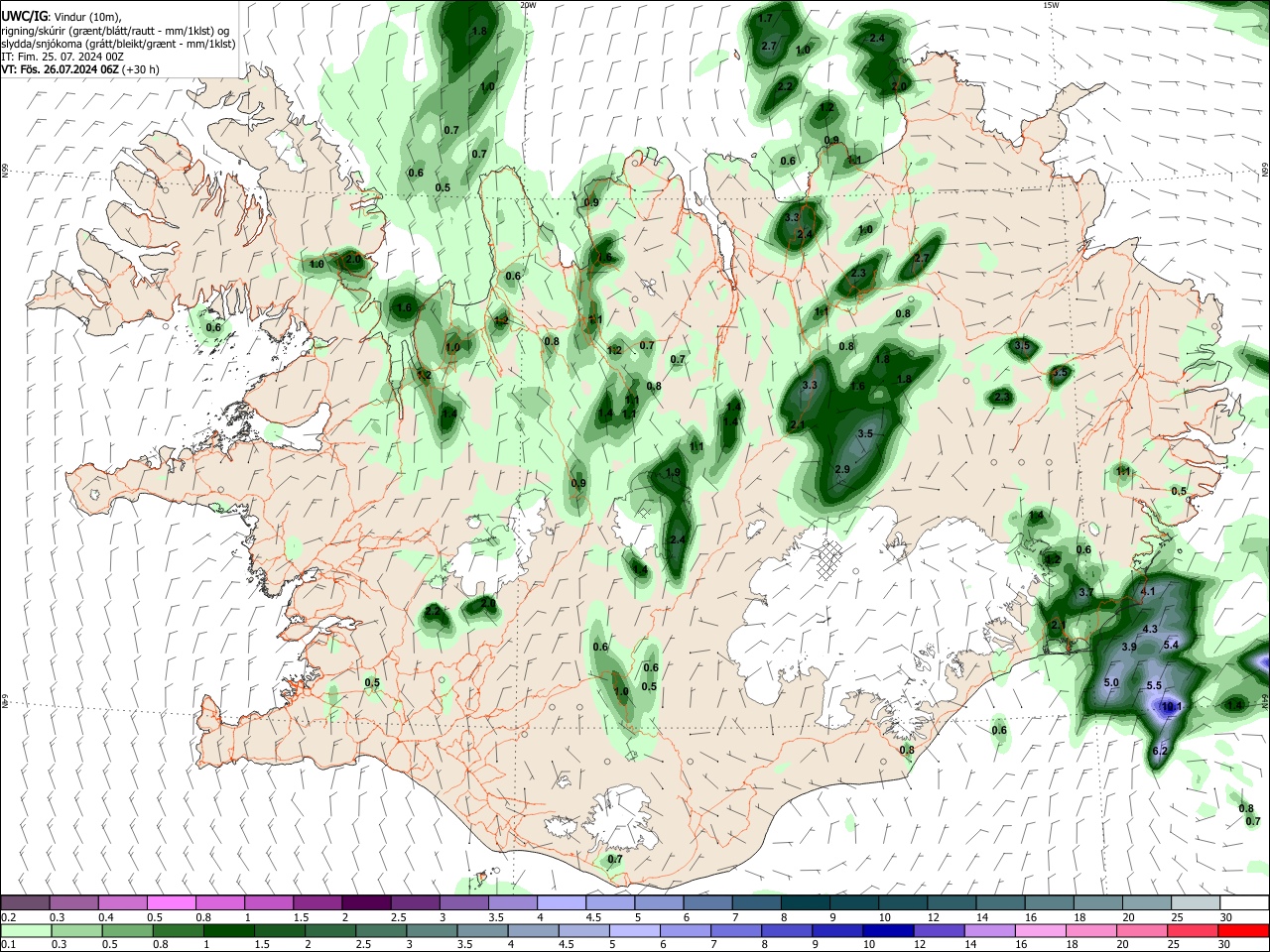Select the 3.7 rainfall value
The image size is (1270, 952).
1085,592
